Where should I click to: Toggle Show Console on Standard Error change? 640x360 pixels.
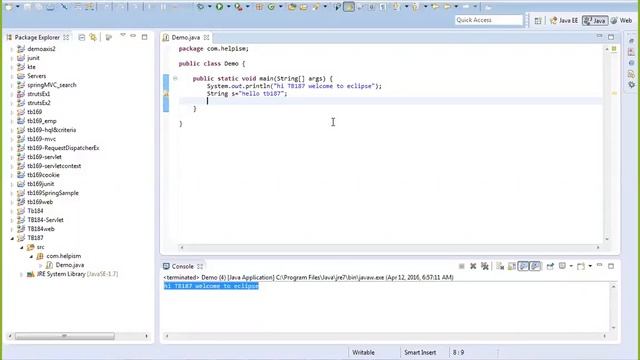pyautogui.click(x=535, y=266)
